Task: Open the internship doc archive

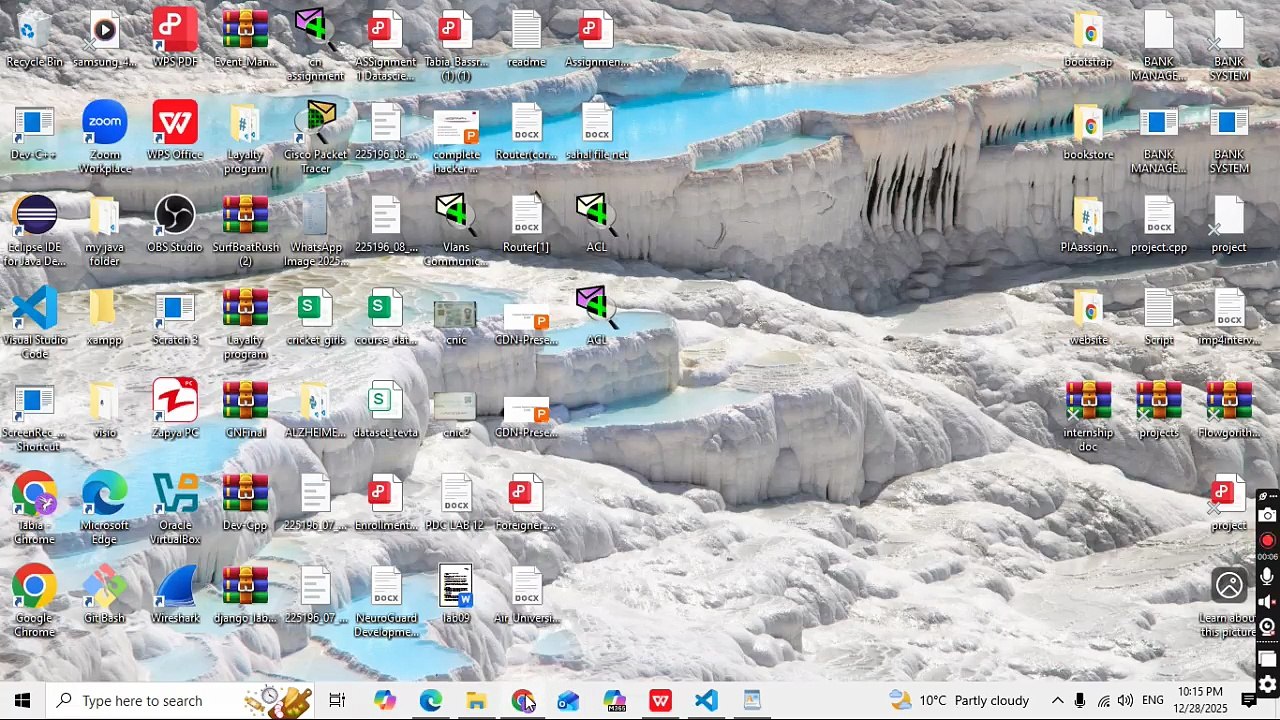Action: point(1088,417)
